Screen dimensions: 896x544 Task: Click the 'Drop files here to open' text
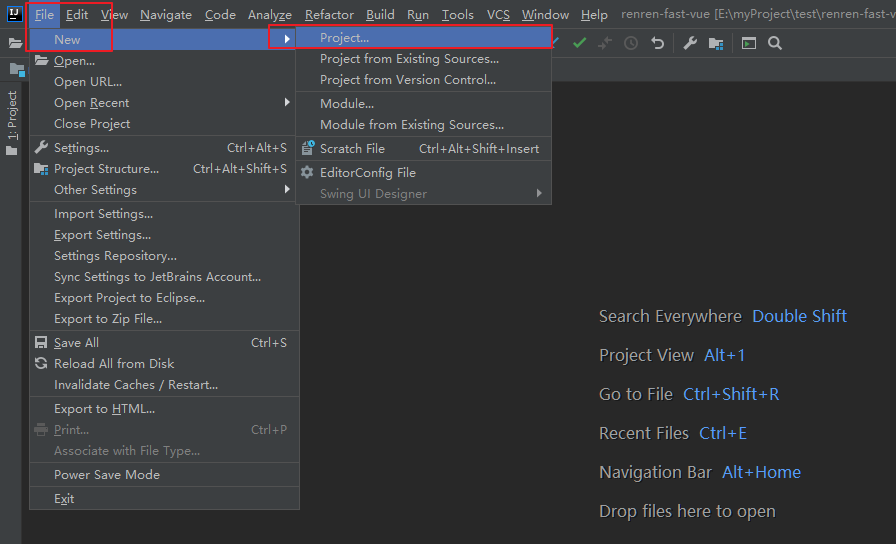[x=687, y=511]
